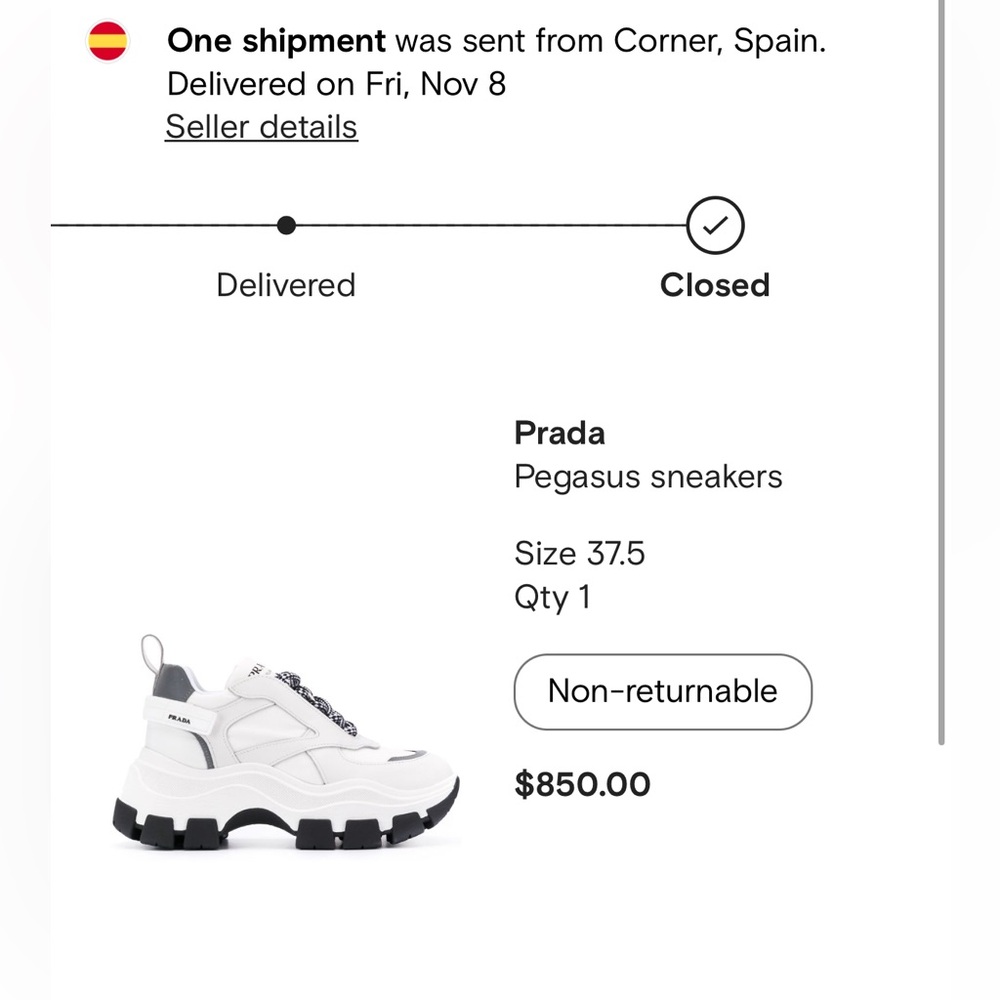Click the vertical scrollbar on the right

pyautogui.click(x=941, y=370)
